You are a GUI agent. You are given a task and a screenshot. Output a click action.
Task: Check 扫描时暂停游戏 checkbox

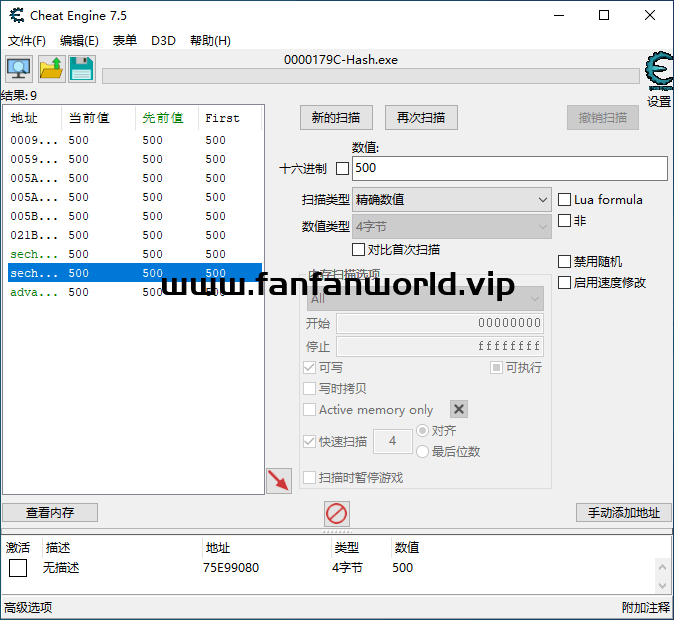309,477
